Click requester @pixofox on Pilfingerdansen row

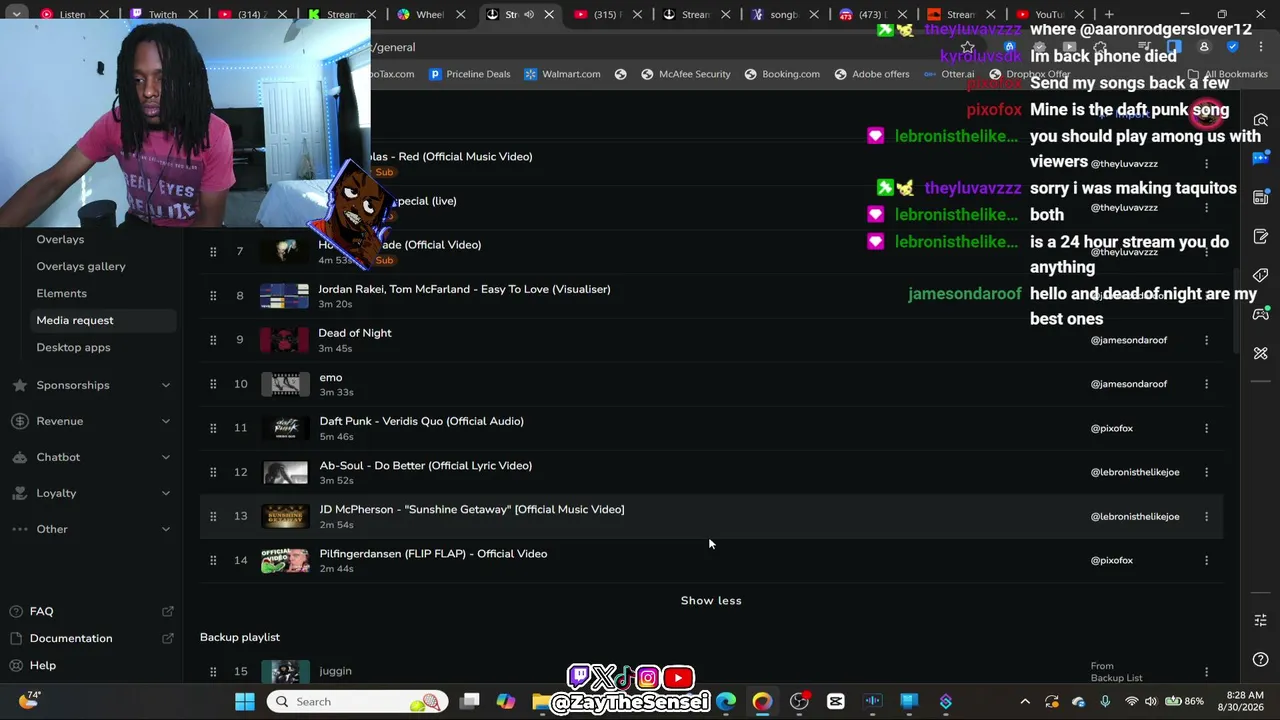click(1112, 560)
